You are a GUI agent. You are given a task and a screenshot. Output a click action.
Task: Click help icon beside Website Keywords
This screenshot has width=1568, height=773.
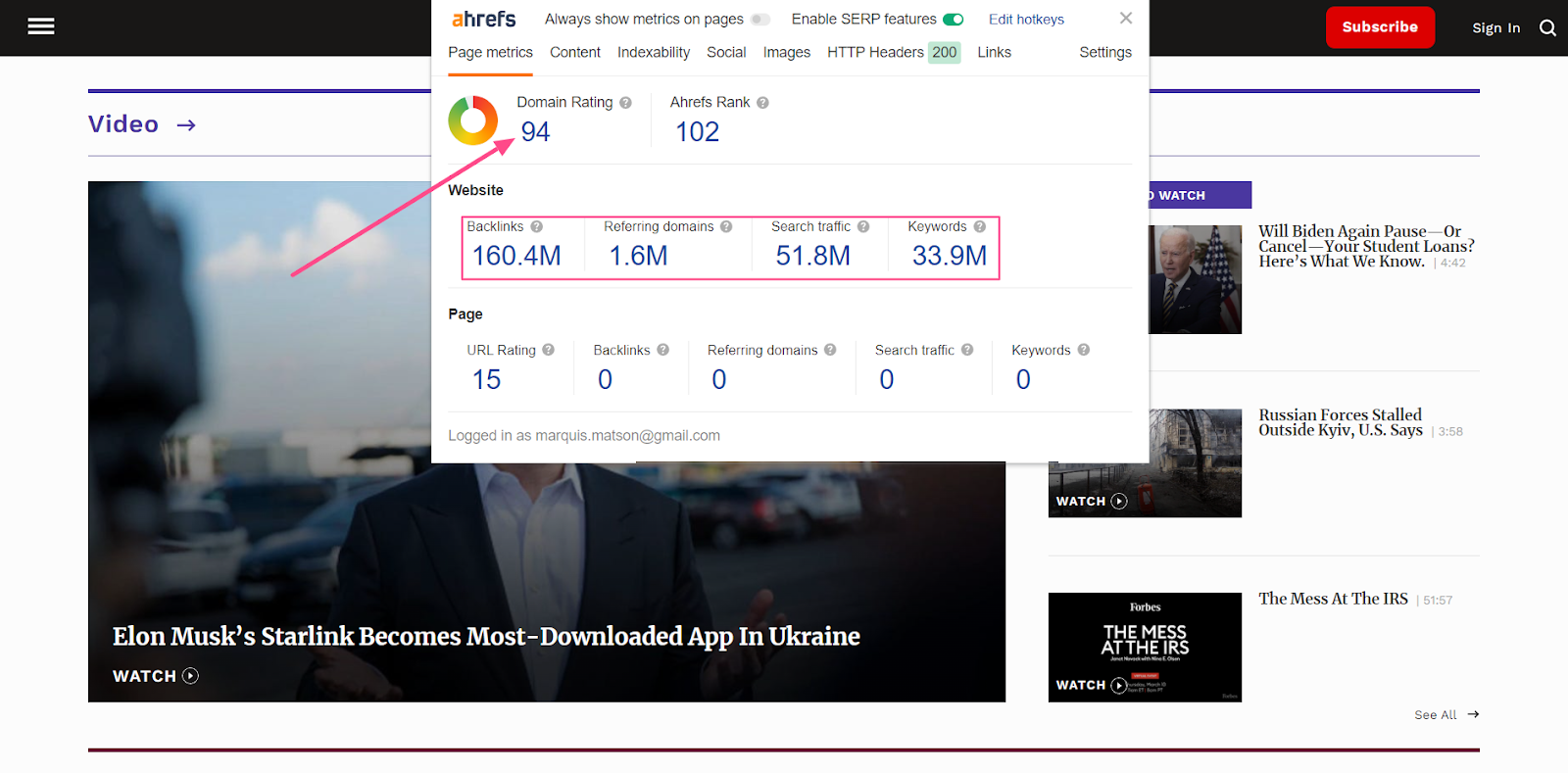click(x=980, y=226)
